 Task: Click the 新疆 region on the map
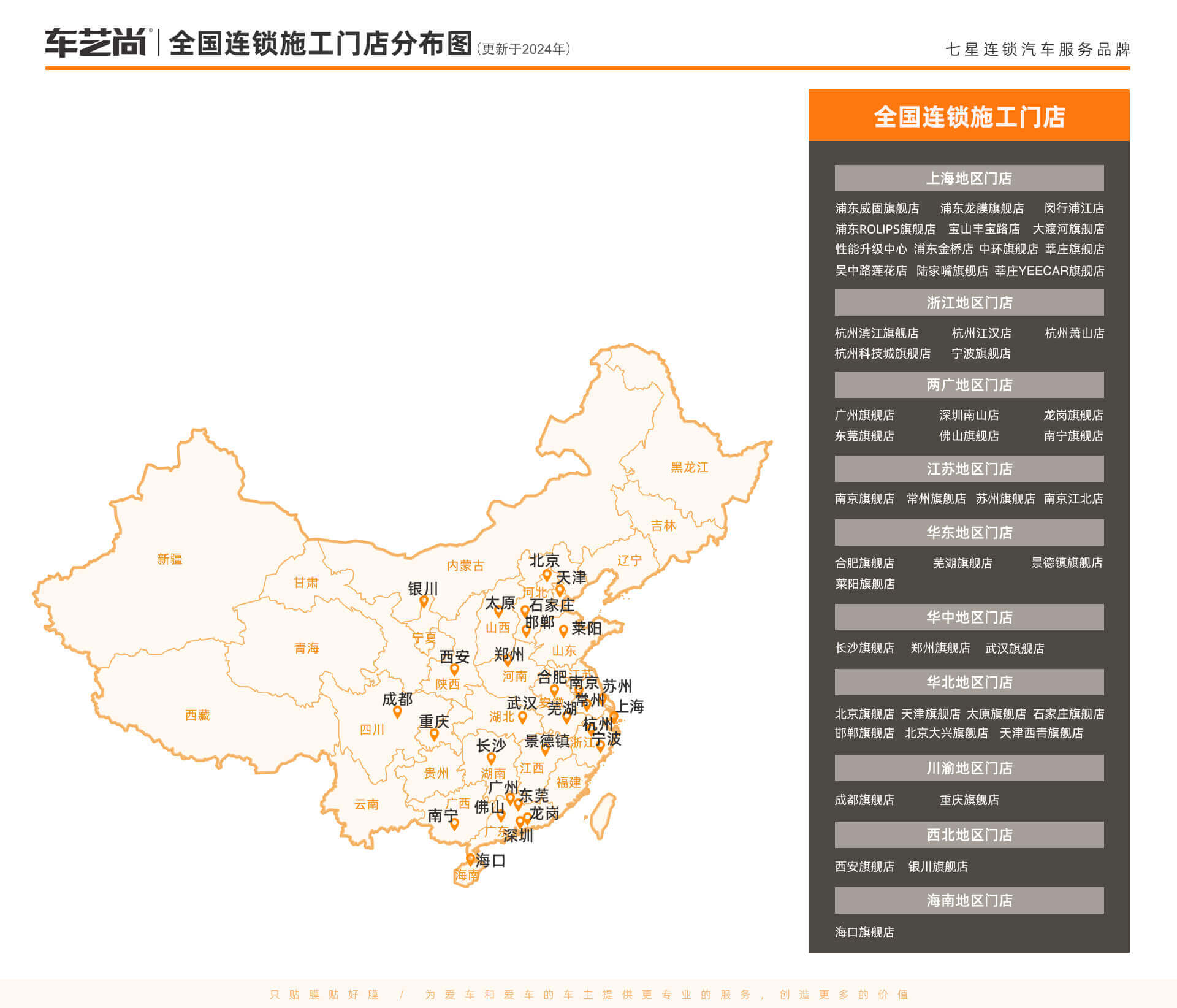tap(170, 559)
